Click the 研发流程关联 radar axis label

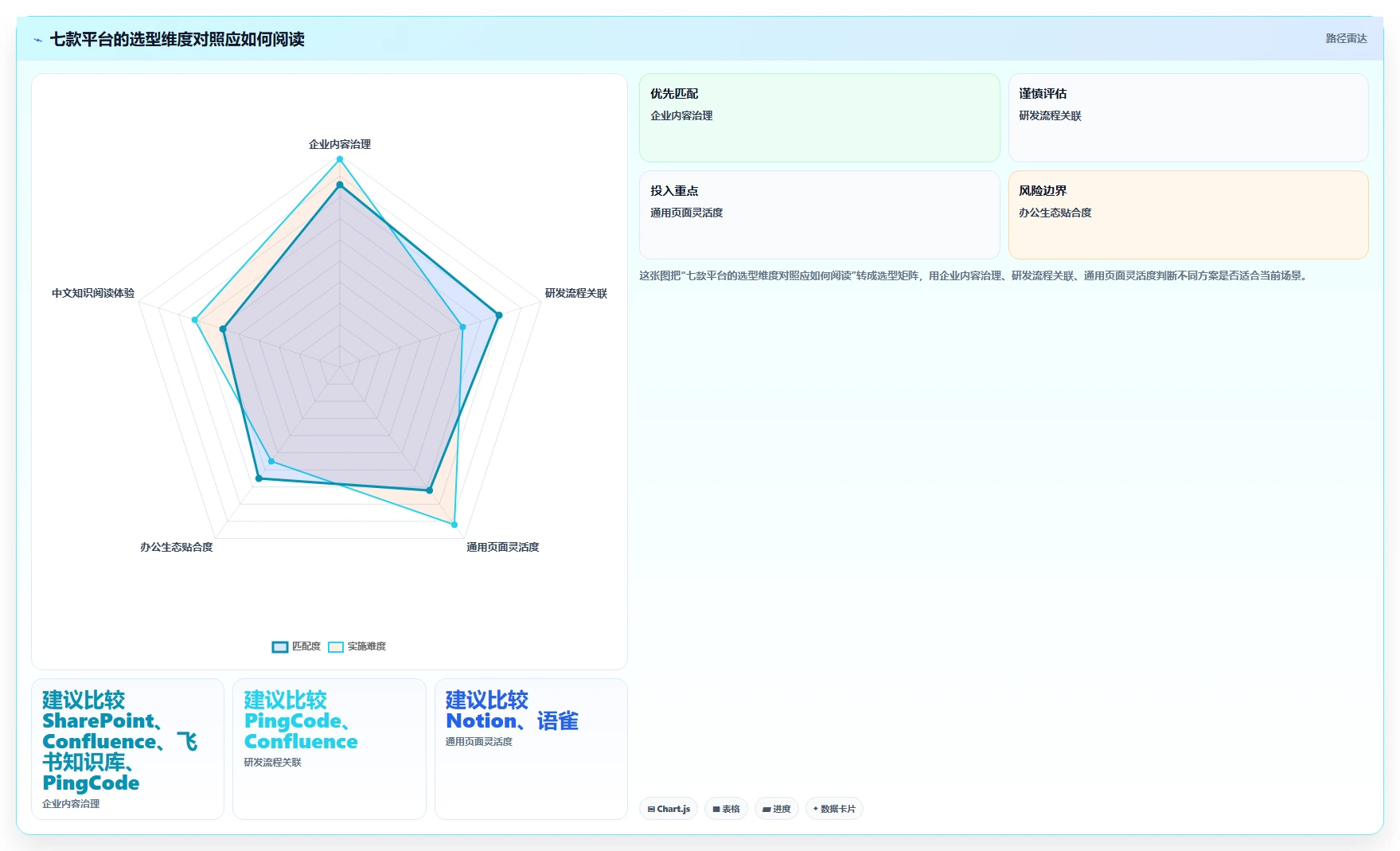click(x=575, y=293)
